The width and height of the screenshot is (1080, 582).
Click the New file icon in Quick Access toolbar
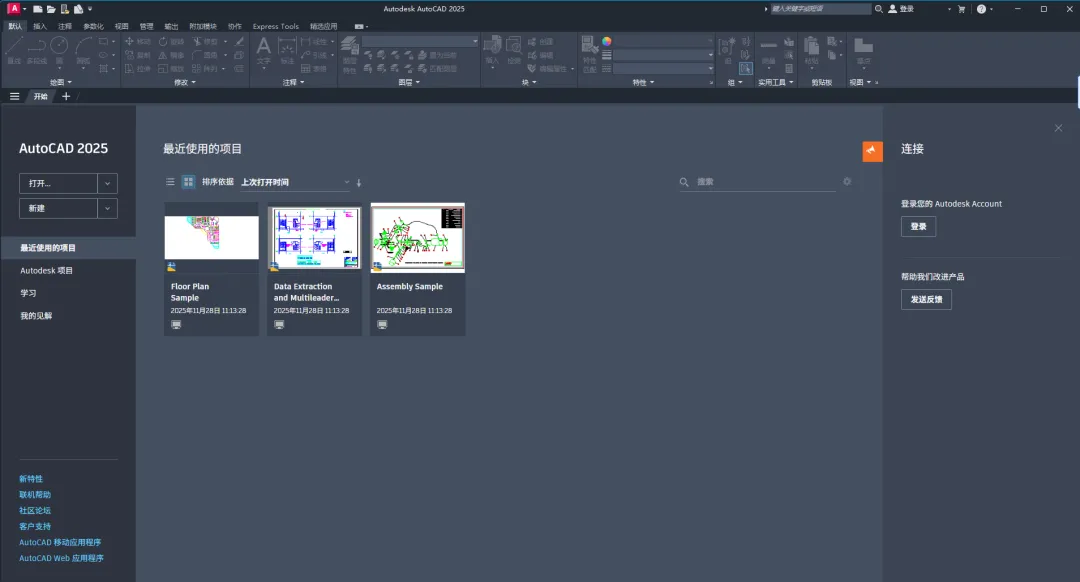(37, 9)
